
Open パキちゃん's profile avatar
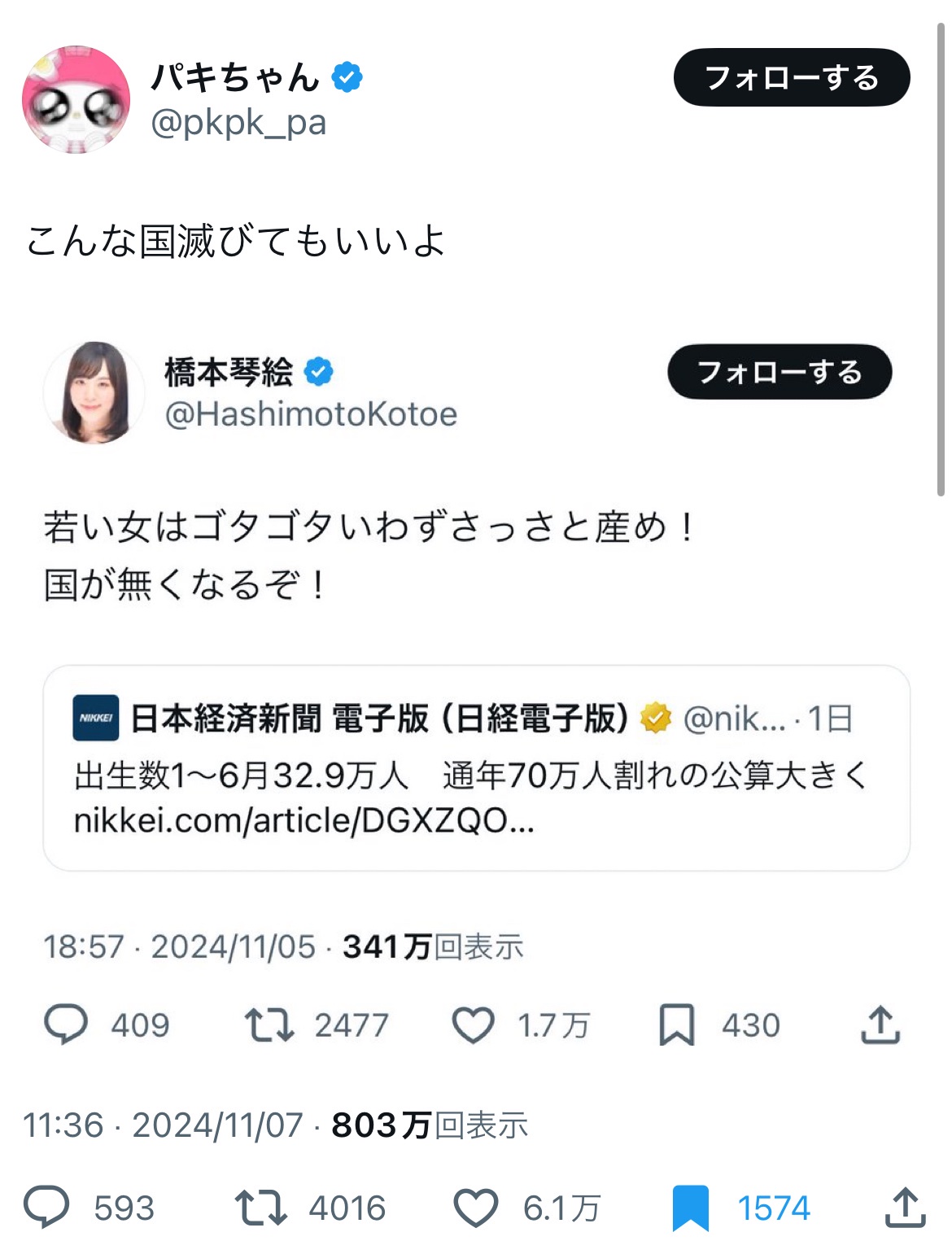(x=76, y=99)
